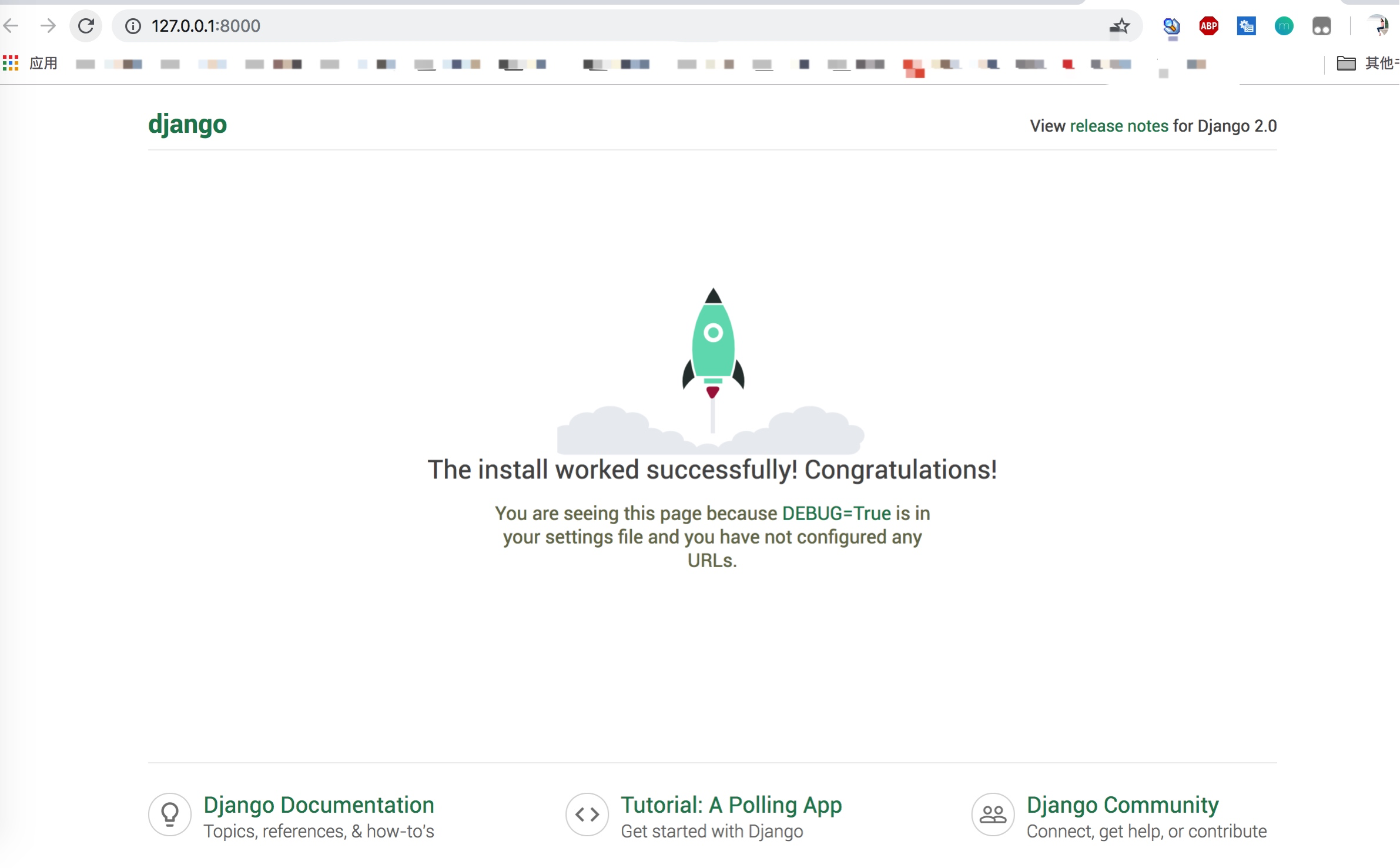1400x868 pixels.
Task: Open the gray mask extension icon
Action: point(1321,26)
